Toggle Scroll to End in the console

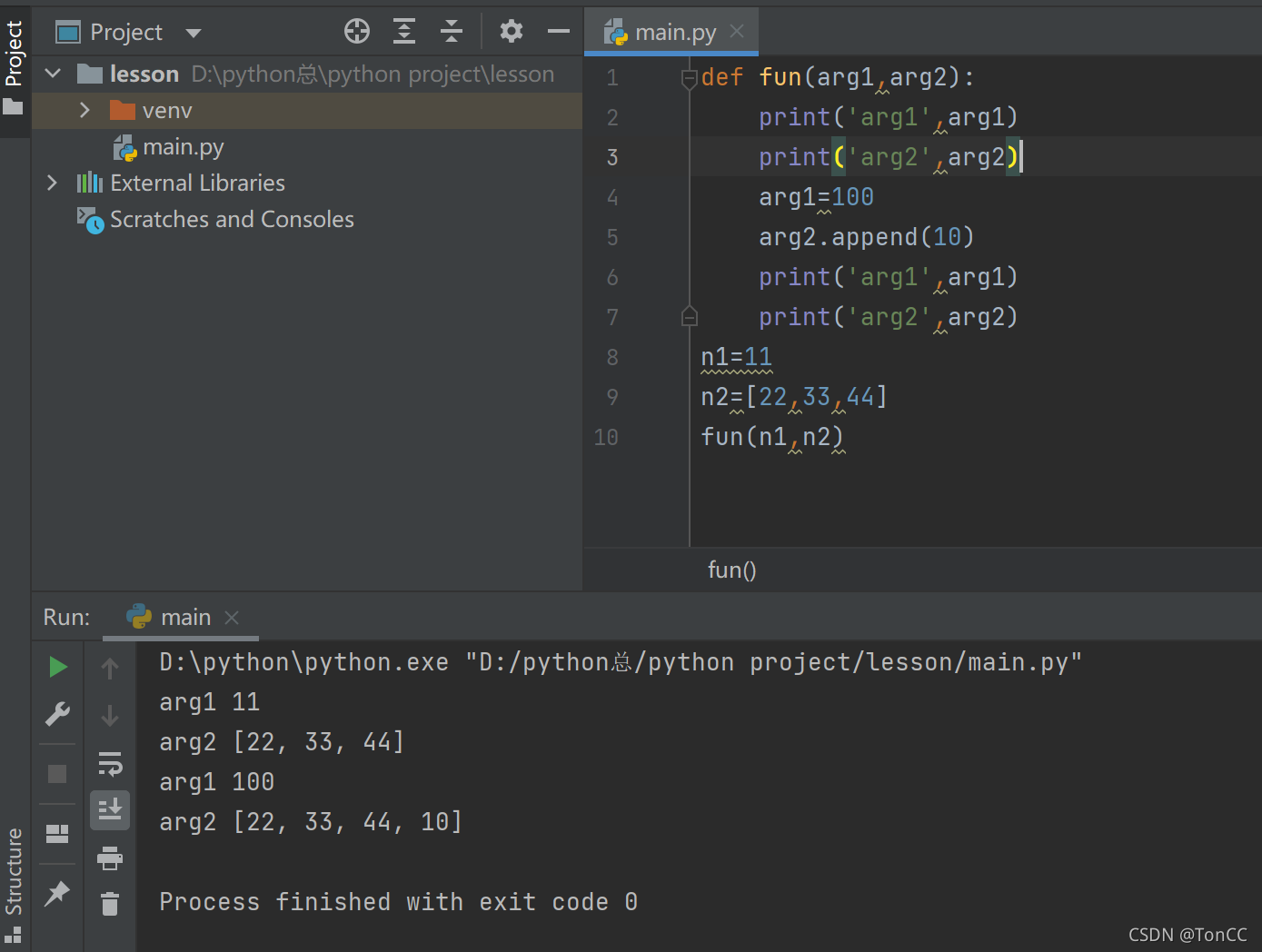pyautogui.click(x=110, y=810)
